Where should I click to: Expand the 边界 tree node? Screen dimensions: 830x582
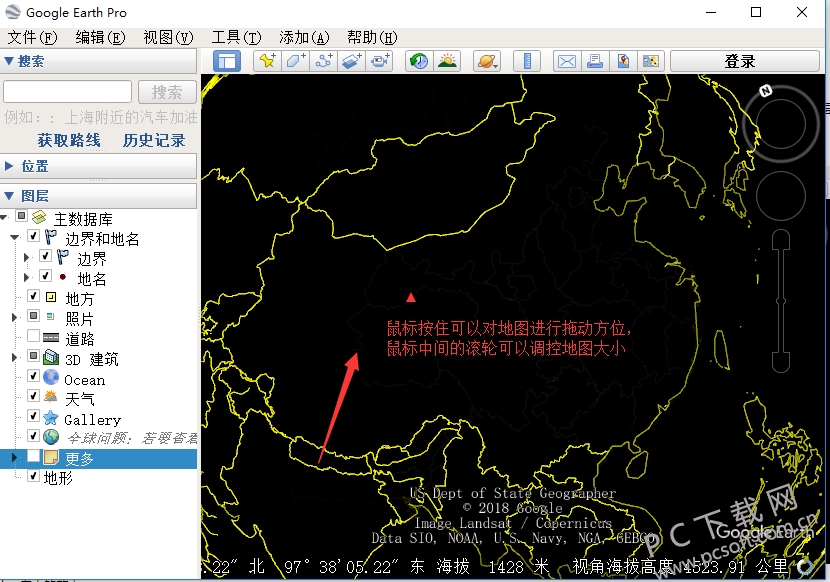click(26, 257)
